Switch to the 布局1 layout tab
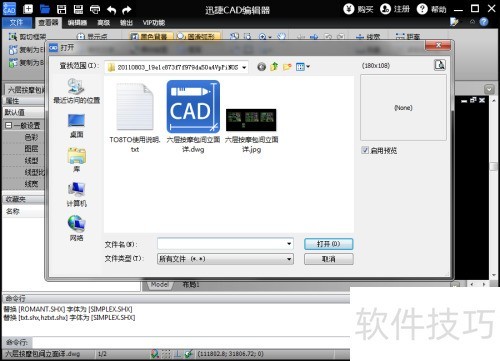Viewport: 500px width, 361px height. 191,284
